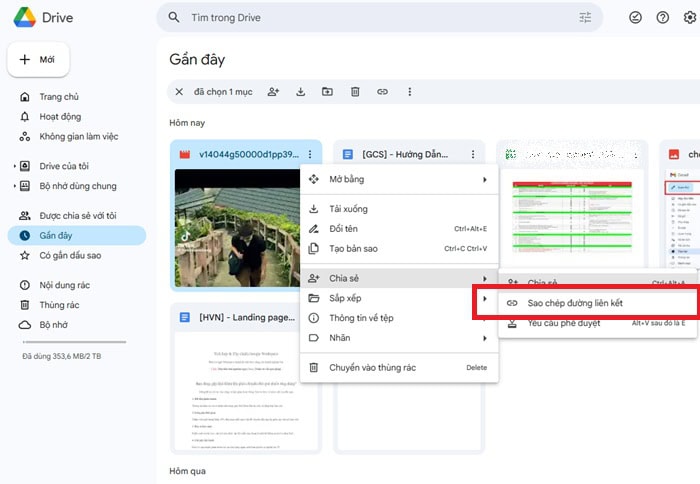This screenshot has width=700, height=484.
Task: Click the share person-add toolbar icon
Action: click(274, 92)
